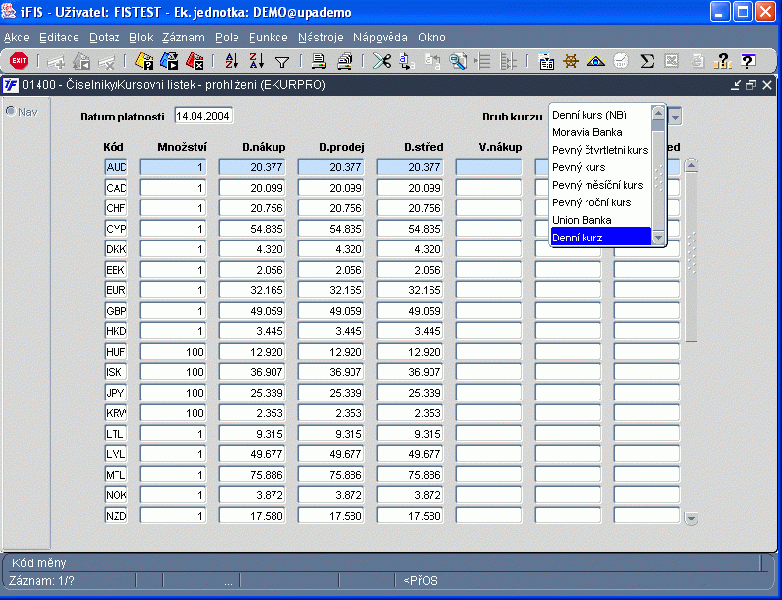Click the Datum platnosti date field
Viewport: 782px width, 600px height.
[203, 116]
